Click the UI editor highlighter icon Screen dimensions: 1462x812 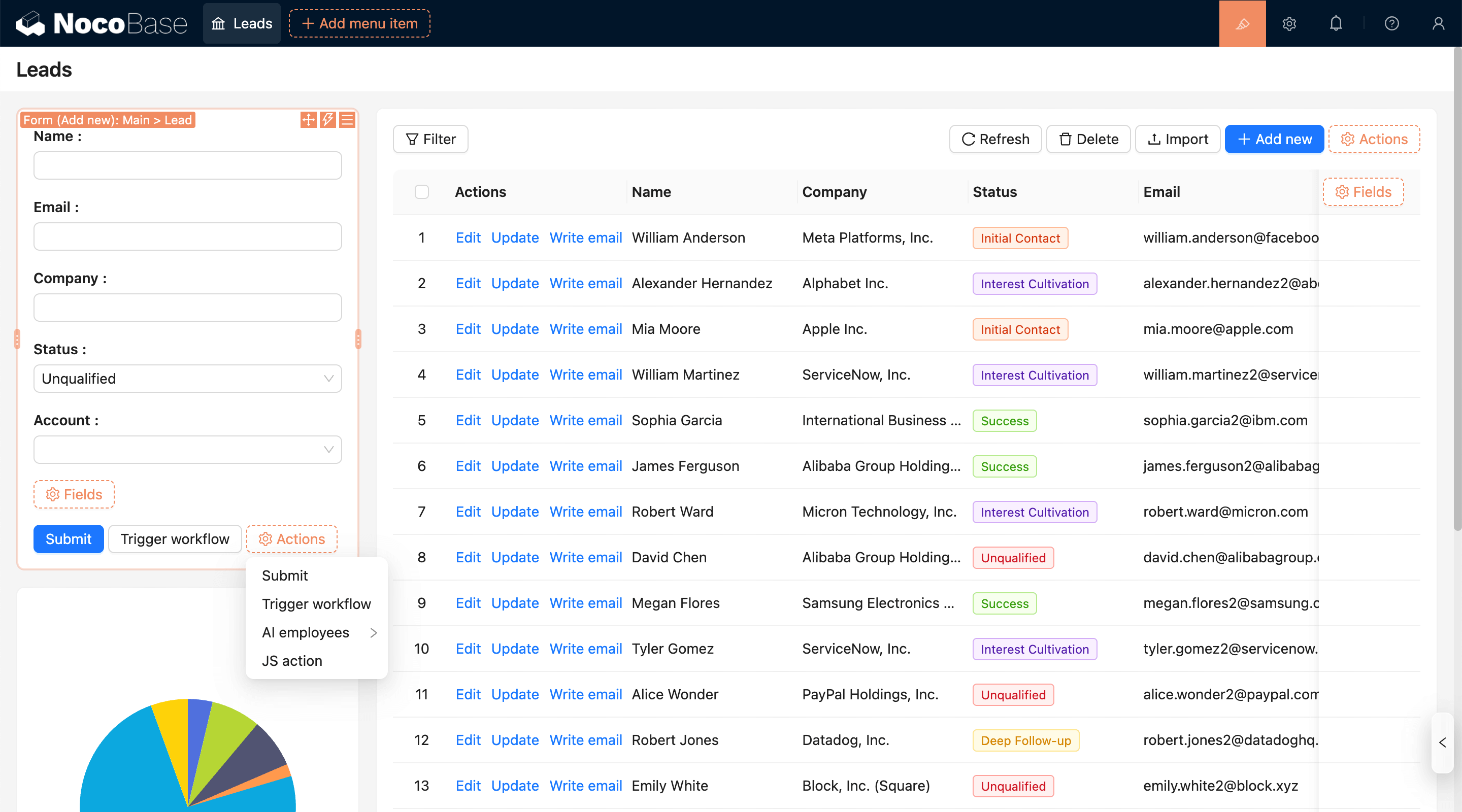click(1242, 23)
